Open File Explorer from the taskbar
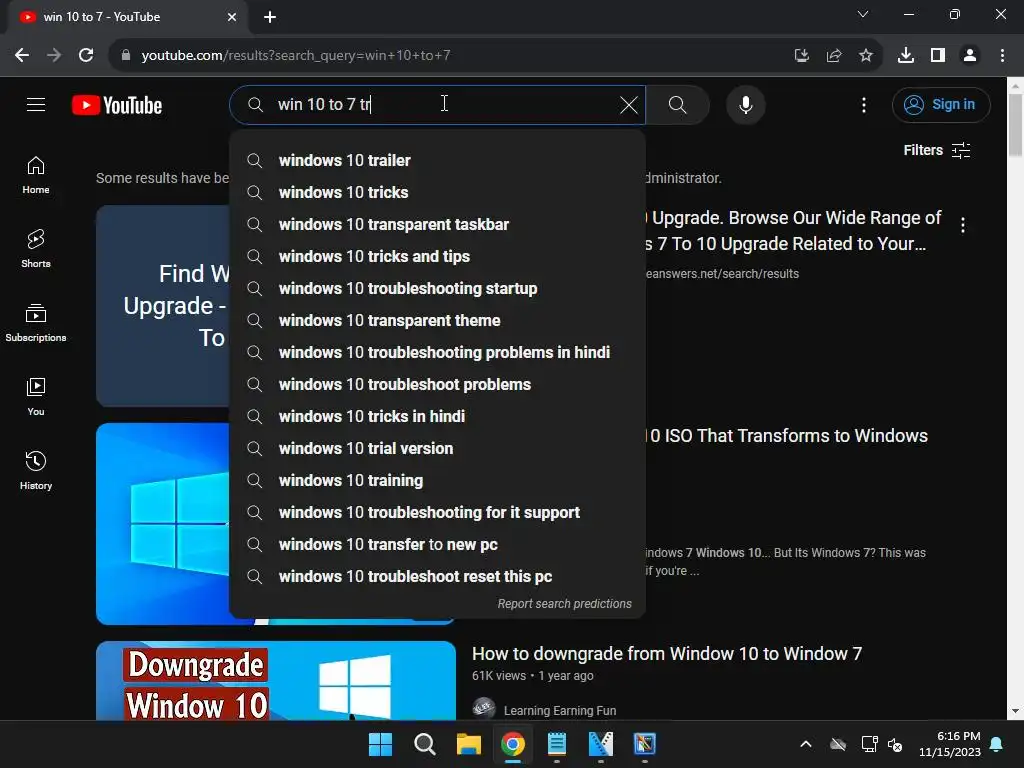 pos(468,744)
